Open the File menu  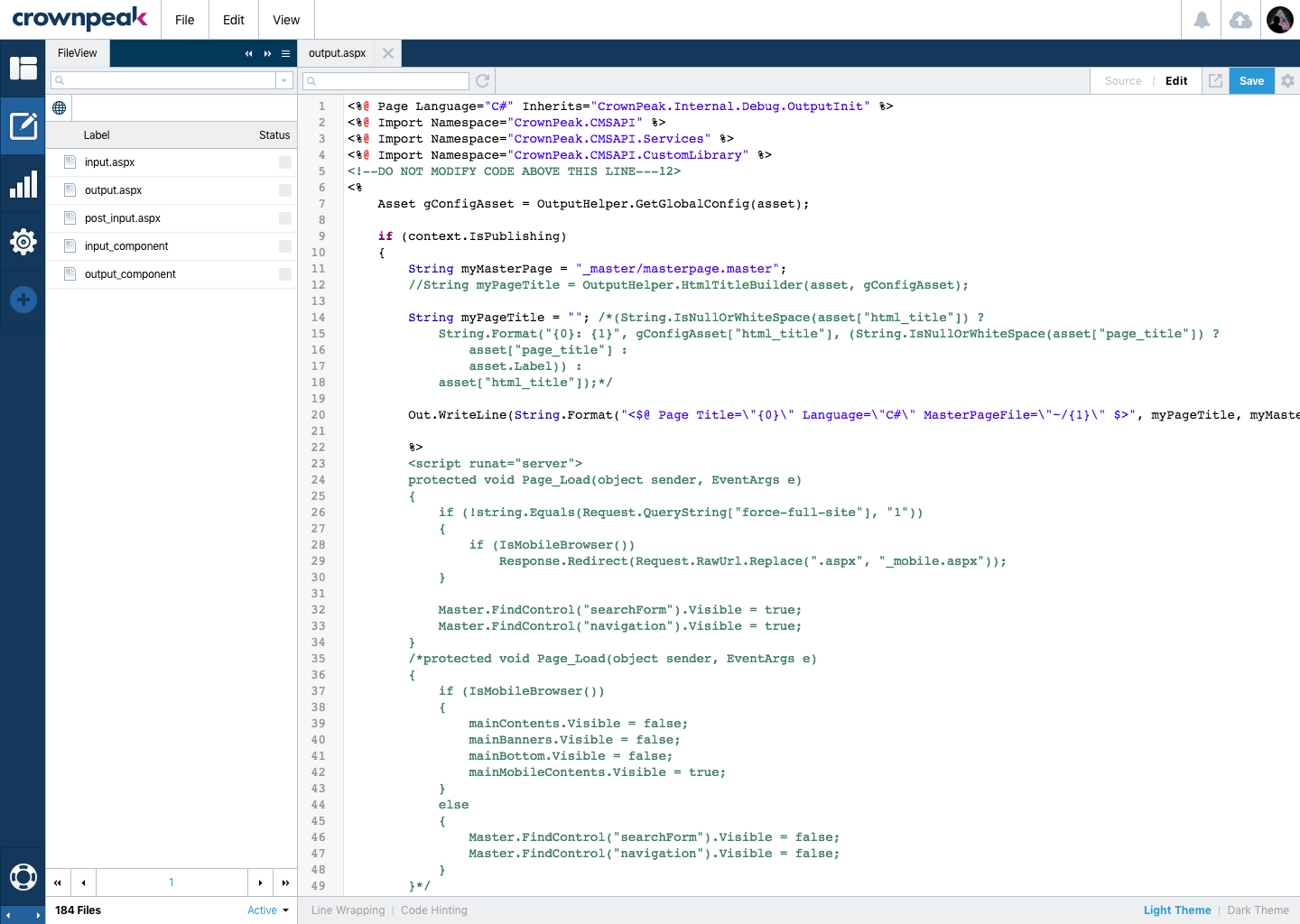[x=185, y=20]
